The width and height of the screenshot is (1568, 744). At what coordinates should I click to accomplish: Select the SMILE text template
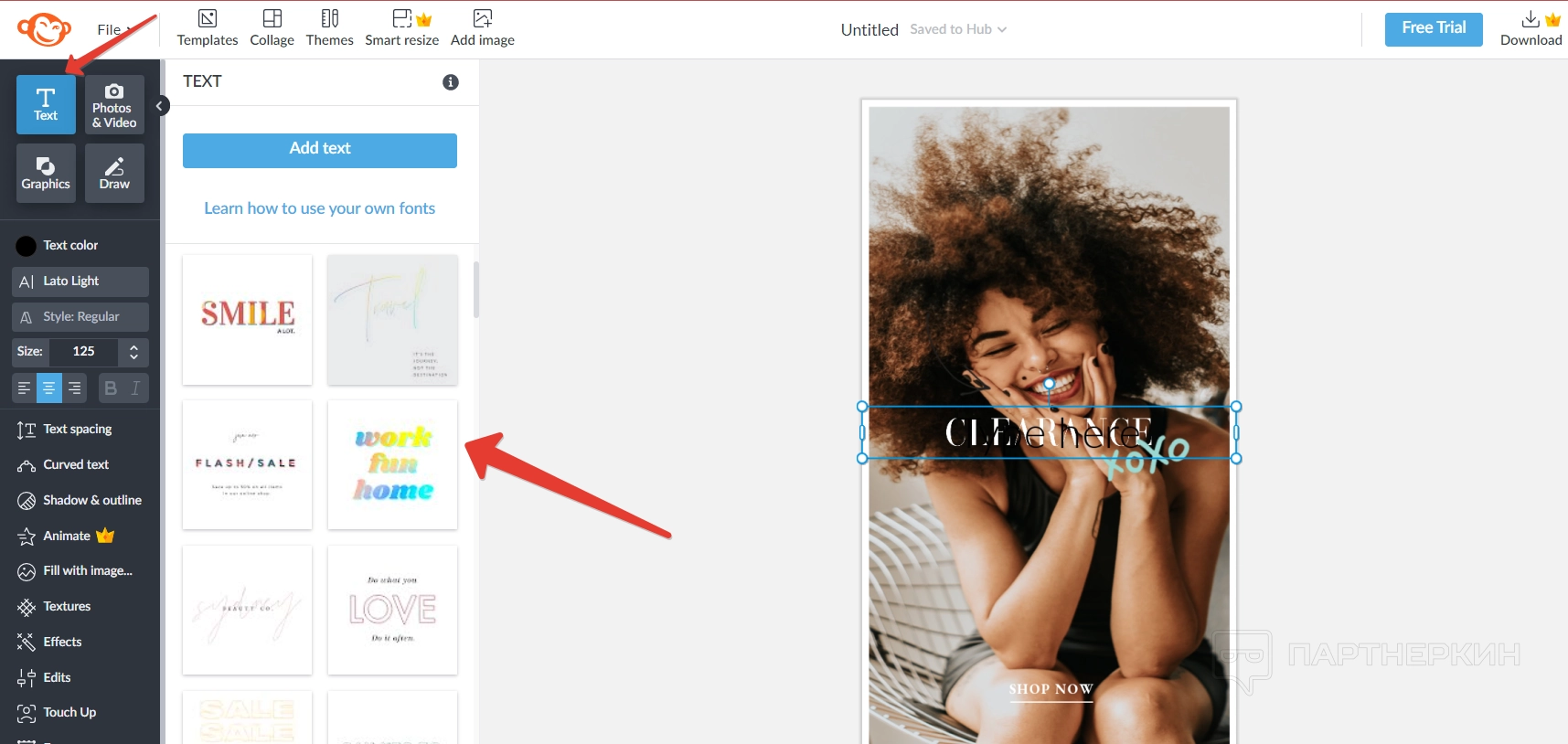pyautogui.click(x=247, y=320)
